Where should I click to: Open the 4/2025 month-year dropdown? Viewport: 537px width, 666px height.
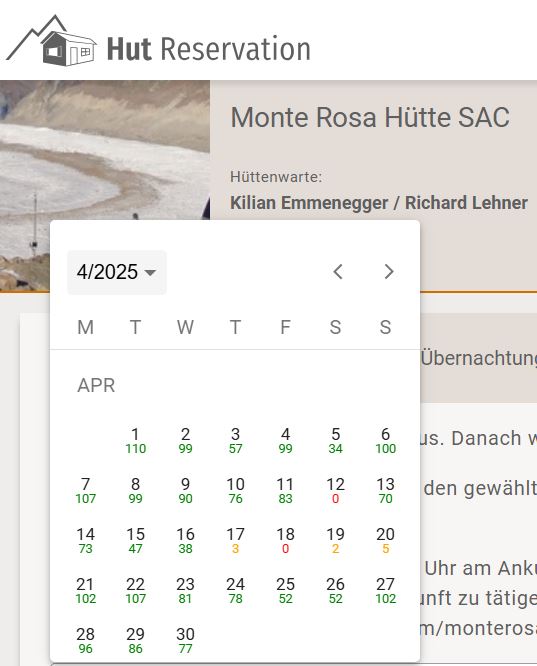point(117,272)
